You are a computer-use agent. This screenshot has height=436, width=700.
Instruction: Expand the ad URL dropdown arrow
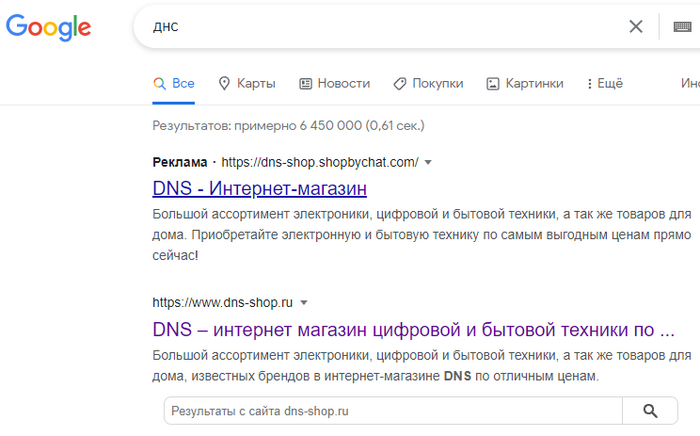click(x=428, y=162)
